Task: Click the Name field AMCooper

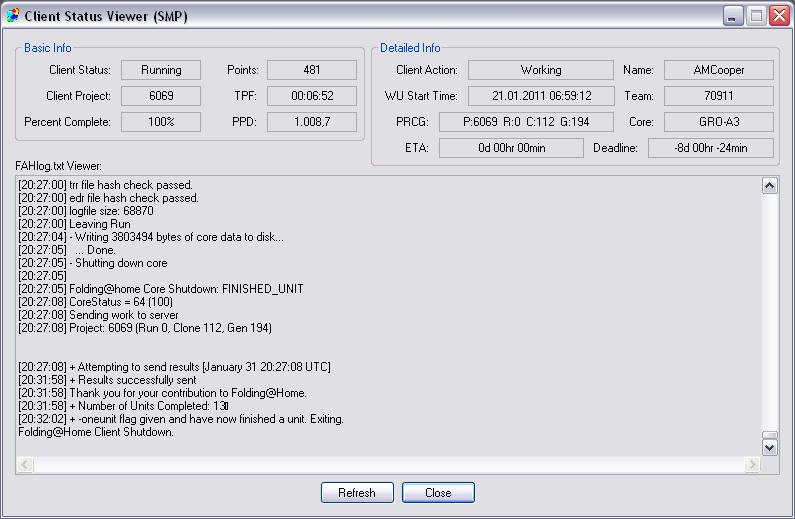Action: (x=719, y=70)
